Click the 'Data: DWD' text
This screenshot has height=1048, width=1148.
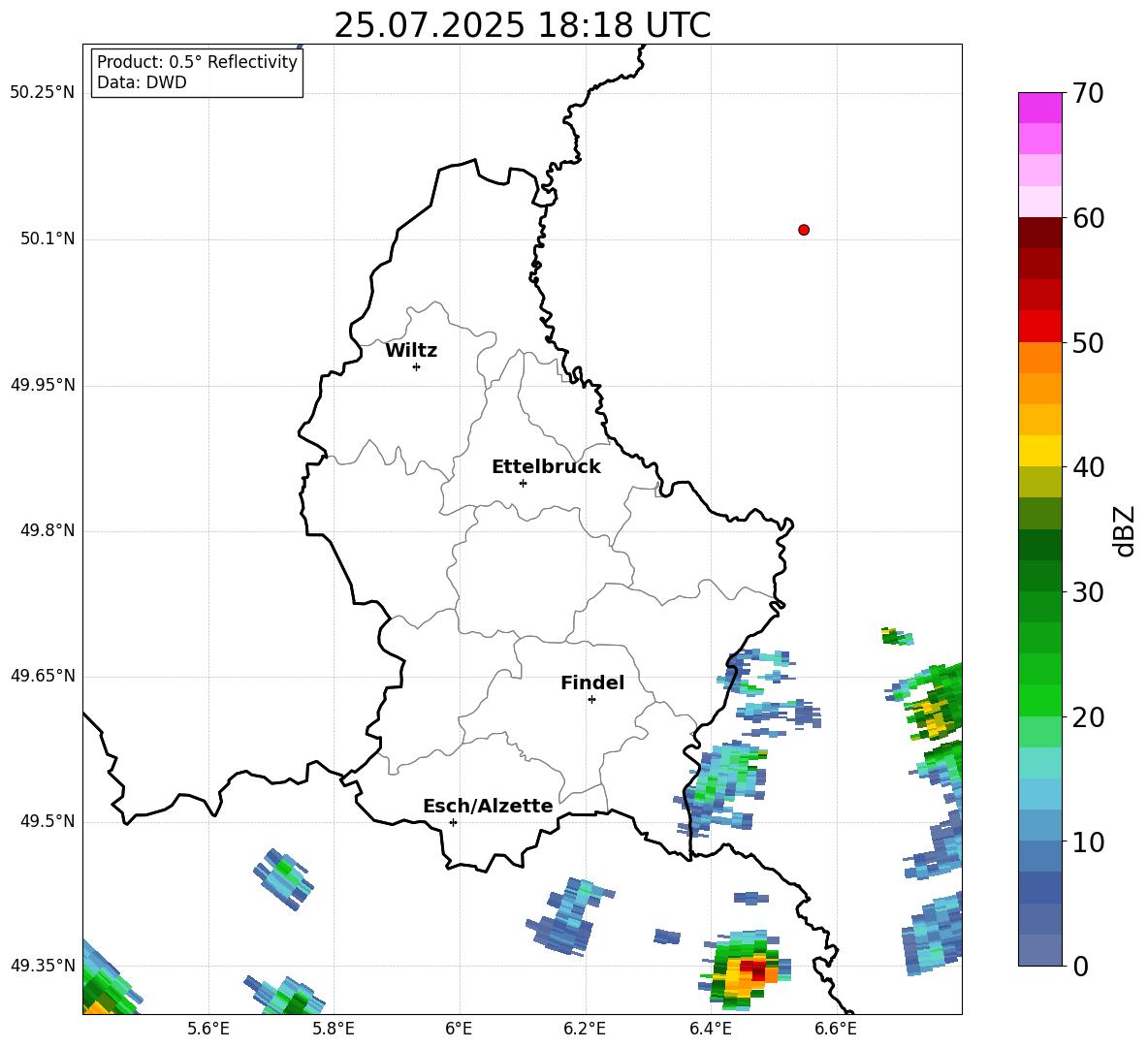pos(142,82)
